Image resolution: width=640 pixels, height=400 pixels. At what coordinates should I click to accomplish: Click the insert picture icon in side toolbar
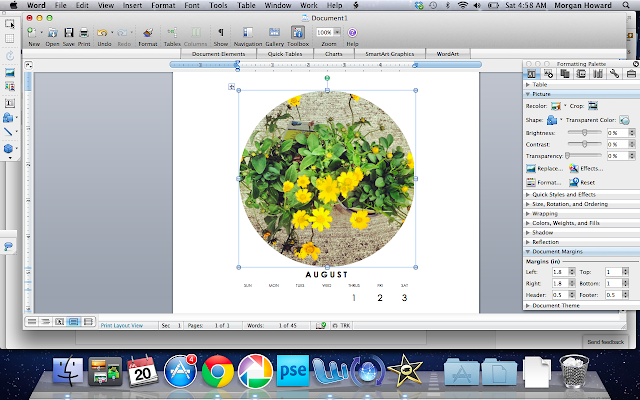pos(9,73)
